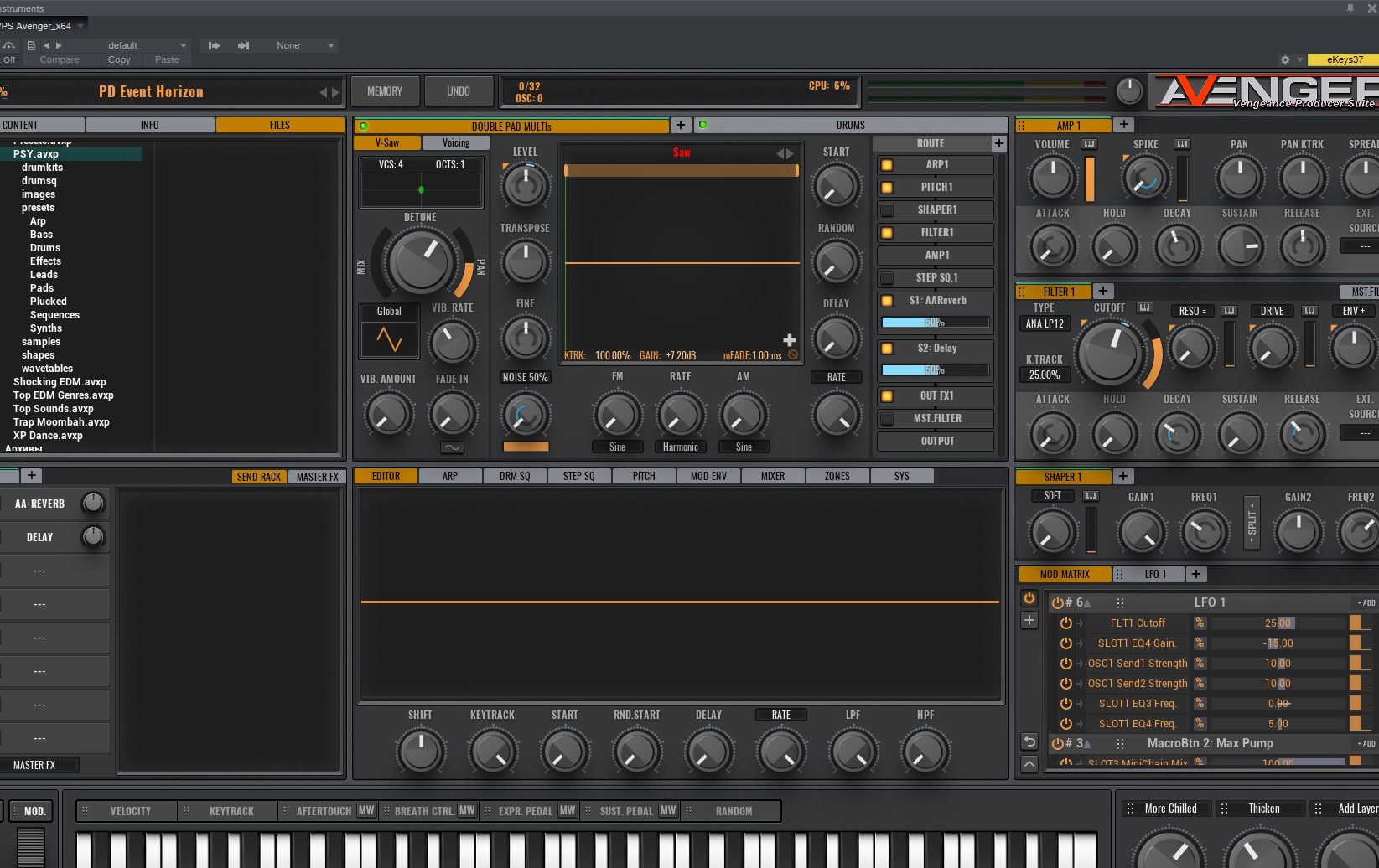Click the add-oscillator plus next to DOUBLE PAD MULTIs

pos(681,125)
